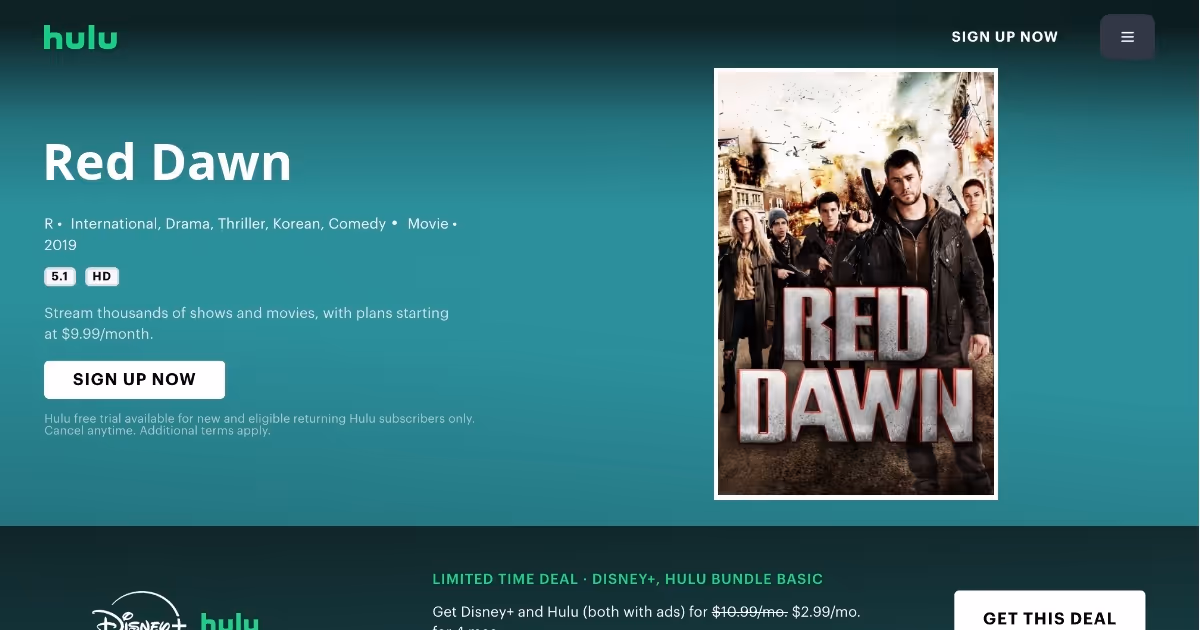Click the Hulu free trial disclaimer text
The width and height of the screenshot is (1200, 630).
259,424
